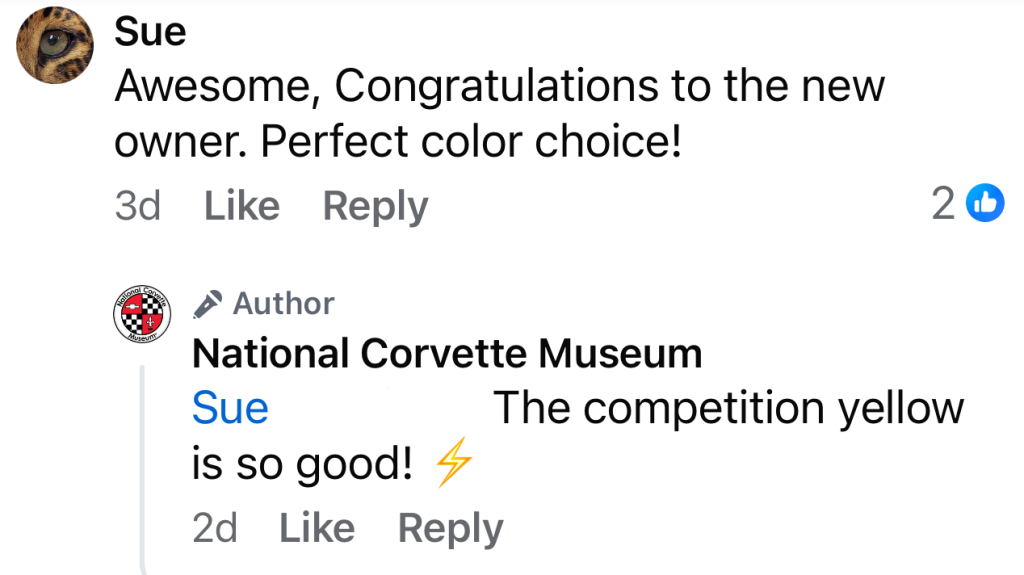The image size is (1024, 575).
Task: Click the blue thumbs-up reaction icon
Action: pyautogui.click(x=986, y=203)
